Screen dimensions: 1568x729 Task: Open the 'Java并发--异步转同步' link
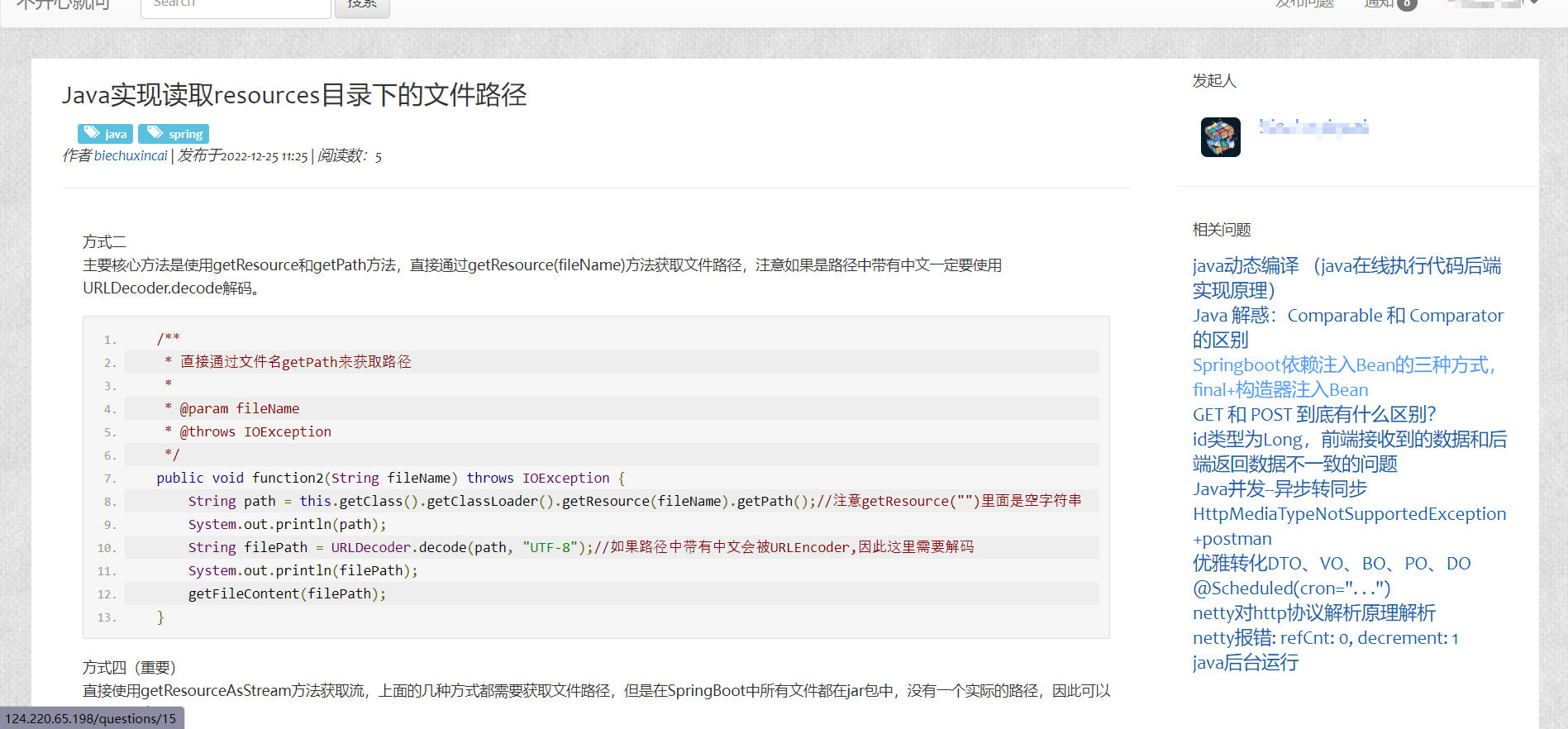tap(1280, 488)
